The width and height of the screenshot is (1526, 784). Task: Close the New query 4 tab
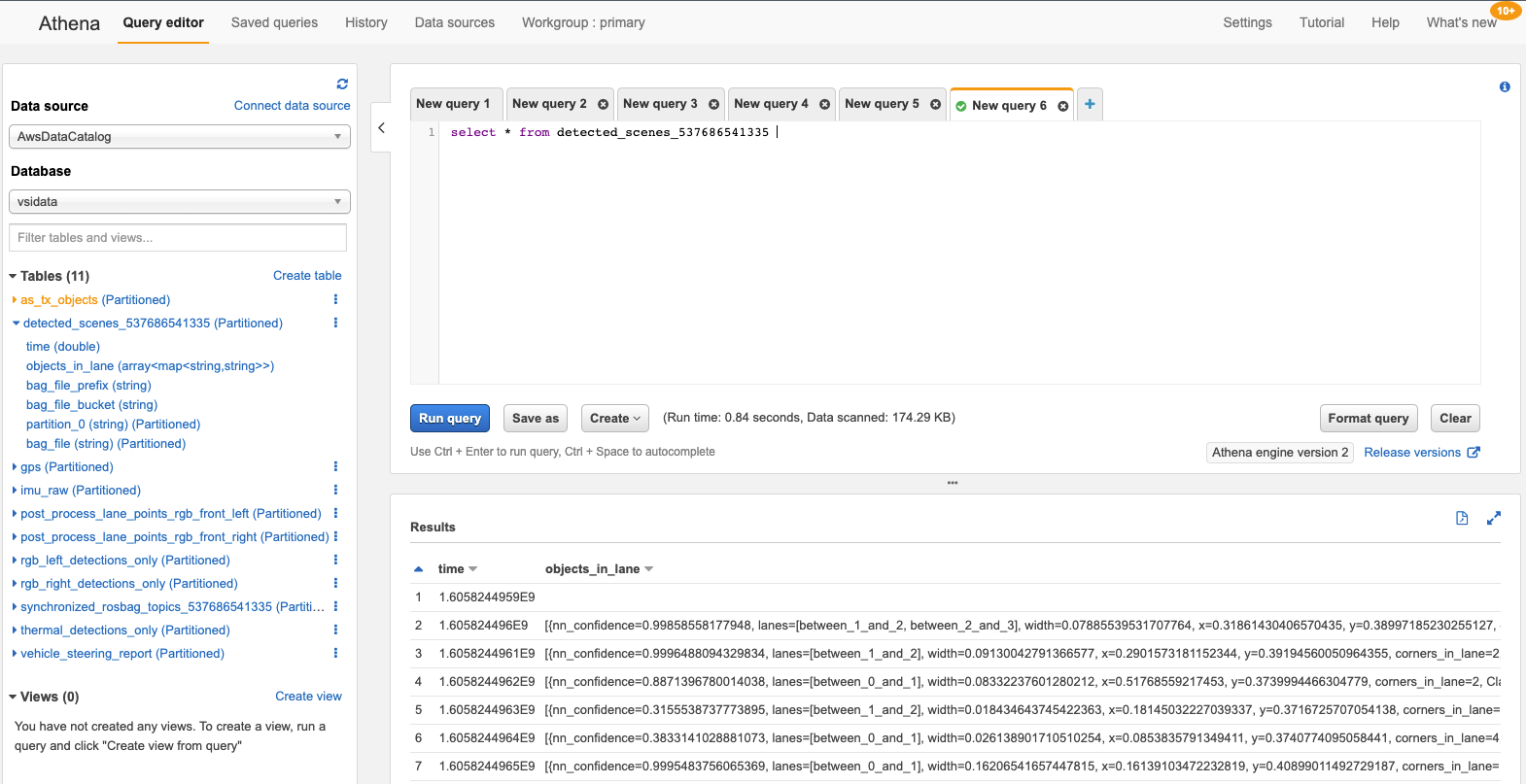(x=825, y=105)
